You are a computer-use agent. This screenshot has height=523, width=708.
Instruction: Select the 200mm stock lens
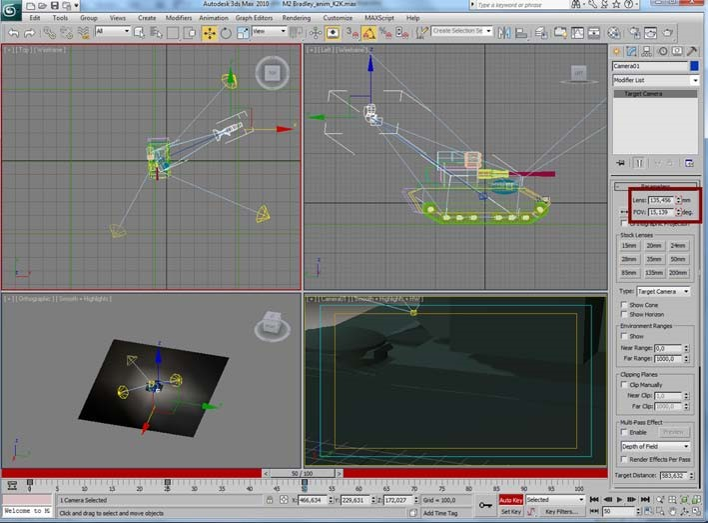click(678, 273)
